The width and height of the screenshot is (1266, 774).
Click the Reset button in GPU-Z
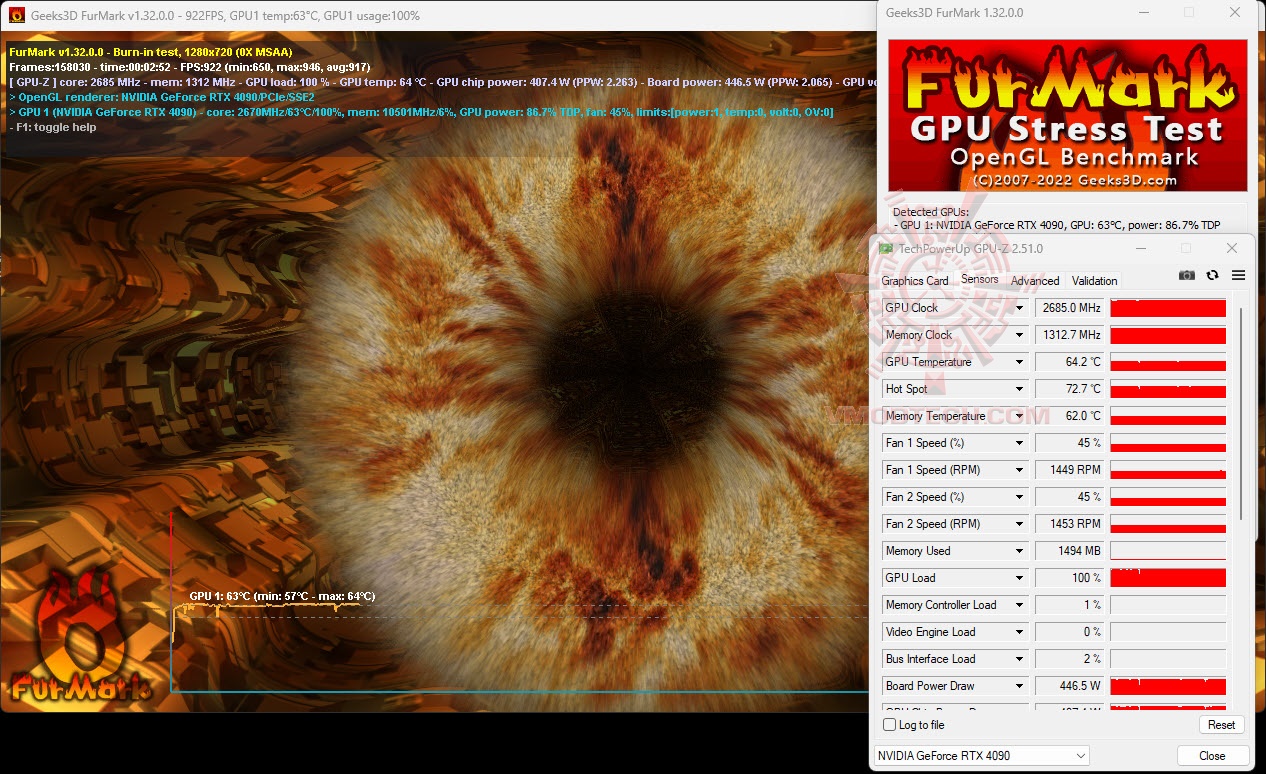(x=1221, y=725)
